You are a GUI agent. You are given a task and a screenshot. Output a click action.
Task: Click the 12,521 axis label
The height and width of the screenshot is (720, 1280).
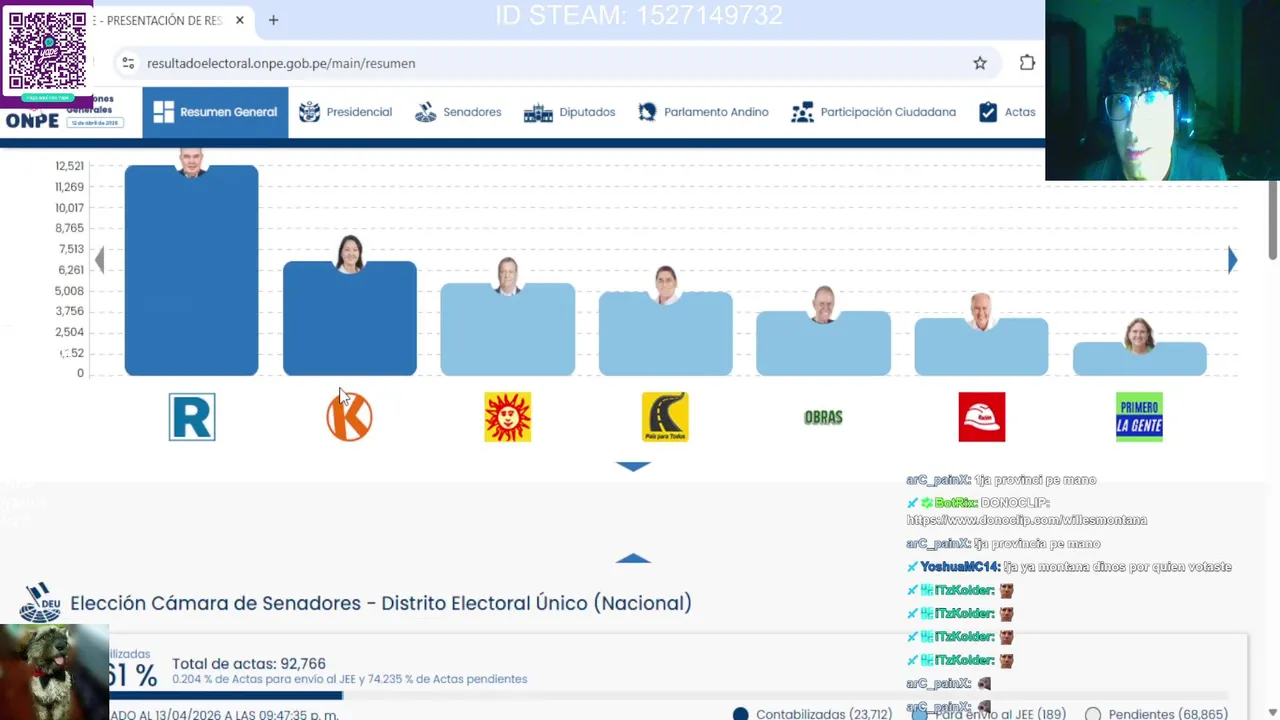pyautogui.click(x=70, y=166)
